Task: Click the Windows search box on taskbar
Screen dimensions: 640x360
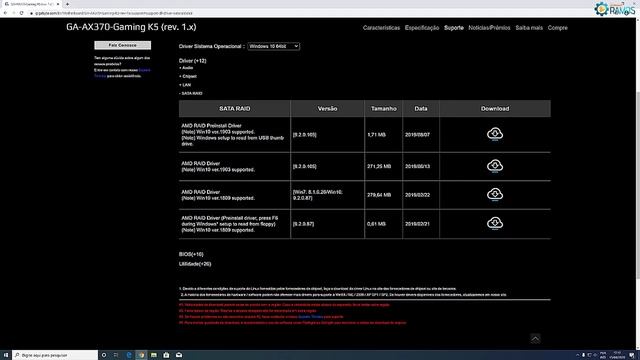Action: click(55, 355)
